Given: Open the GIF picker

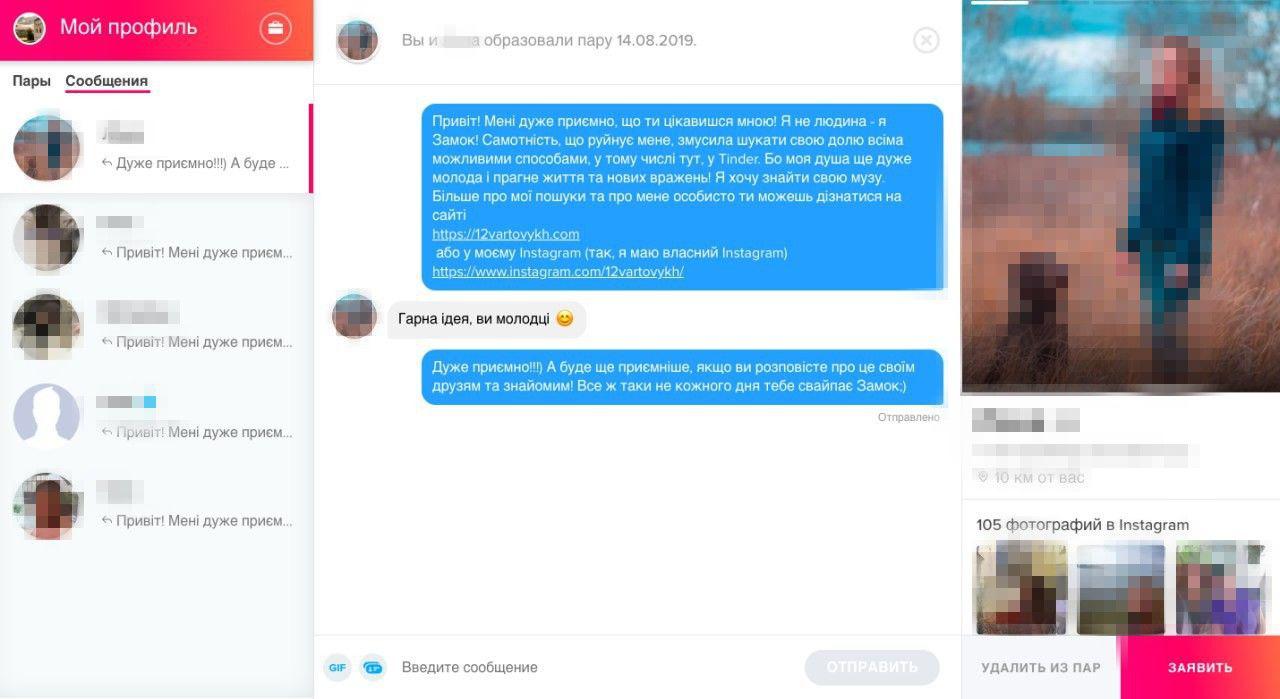Looking at the screenshot, I should pos(337,667).
